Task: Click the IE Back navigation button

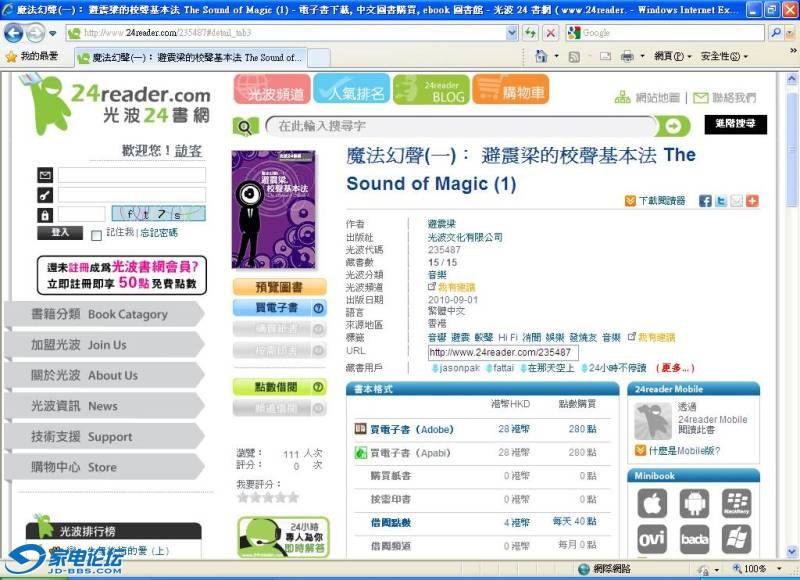Action: [13, 33]
